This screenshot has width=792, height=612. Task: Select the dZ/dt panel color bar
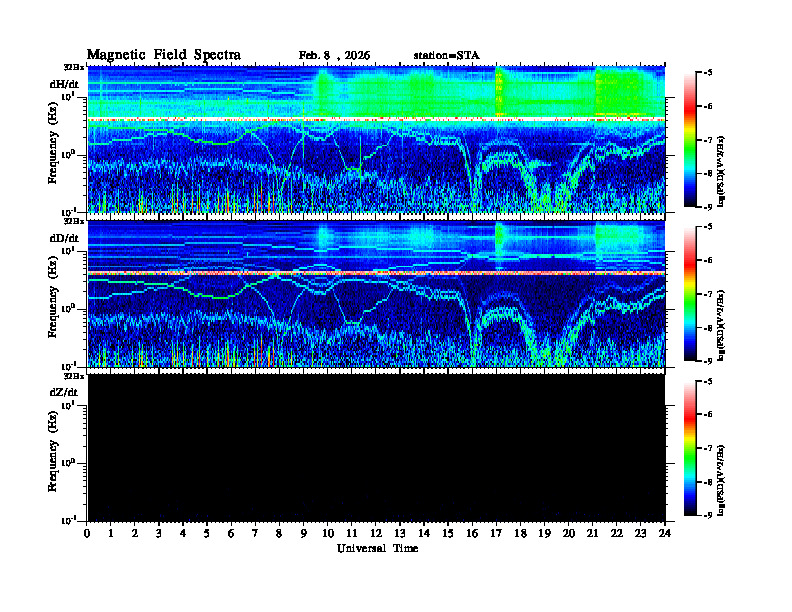click(x=690, y=448)
